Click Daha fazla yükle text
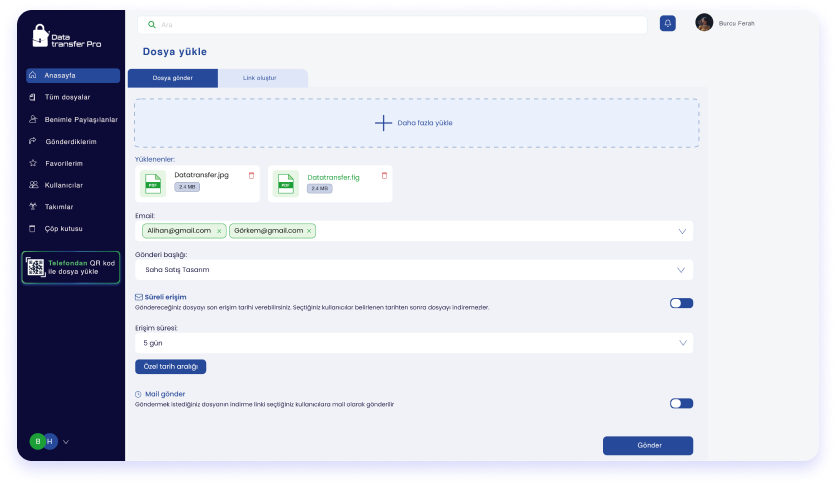Viewport: 836px width, 485px height. [425, 123]
